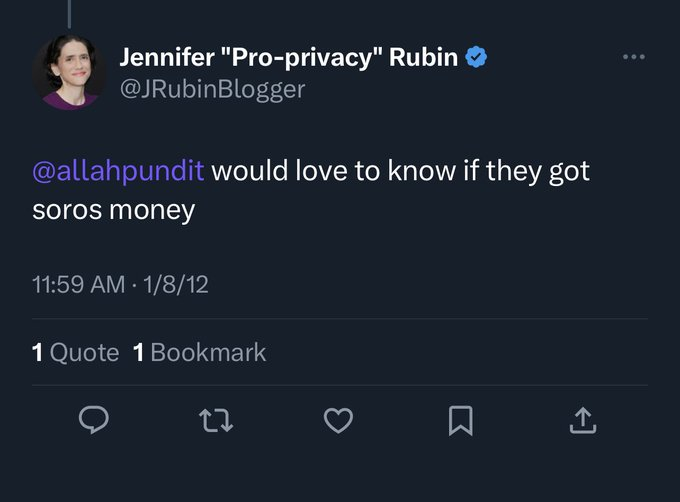Click the 11:59 AM timestamp
This screenshot has height=502, width=680.
(x=78, y=285)
